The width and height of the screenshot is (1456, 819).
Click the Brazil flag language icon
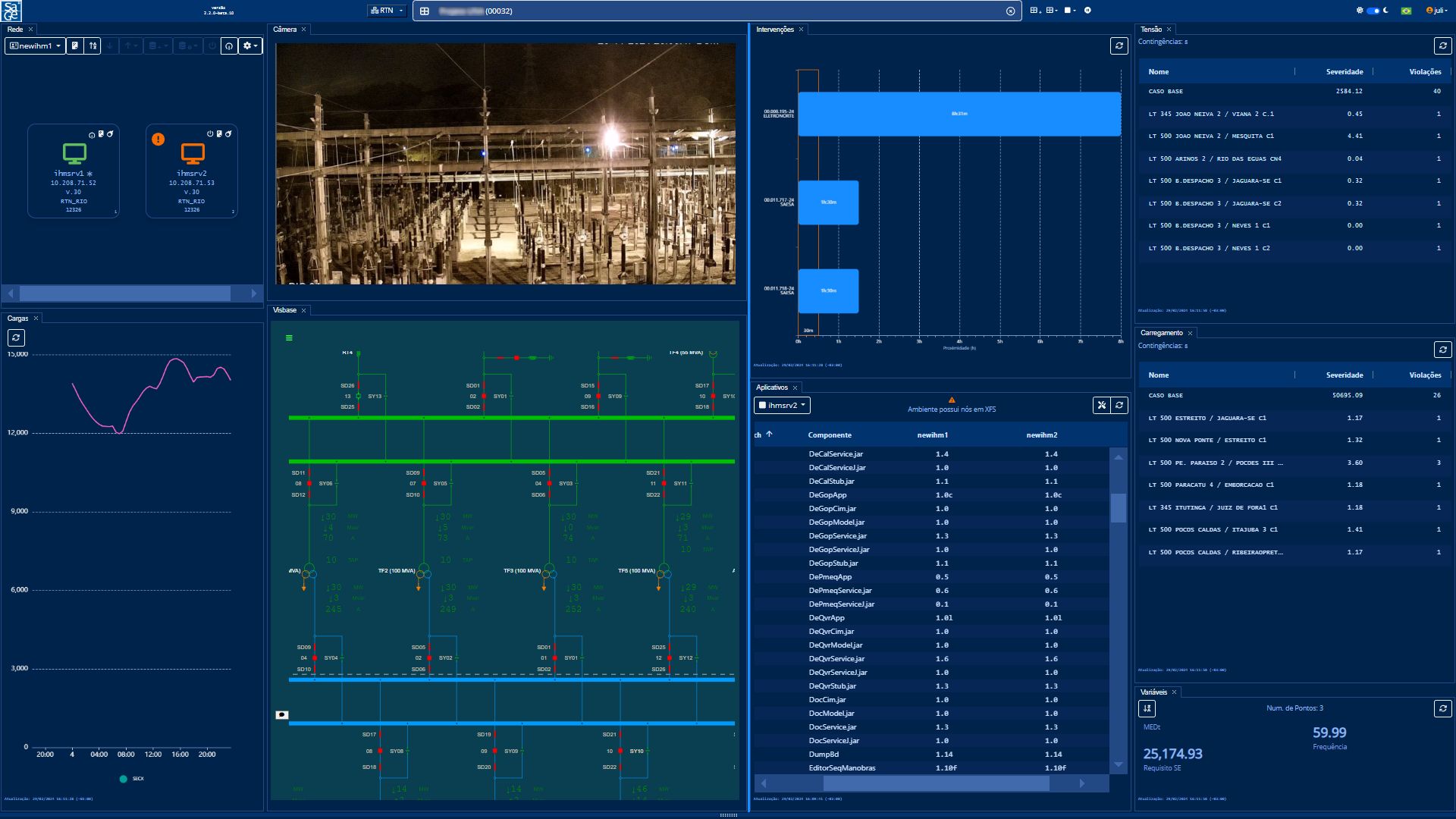click(x=1407, y=11)
